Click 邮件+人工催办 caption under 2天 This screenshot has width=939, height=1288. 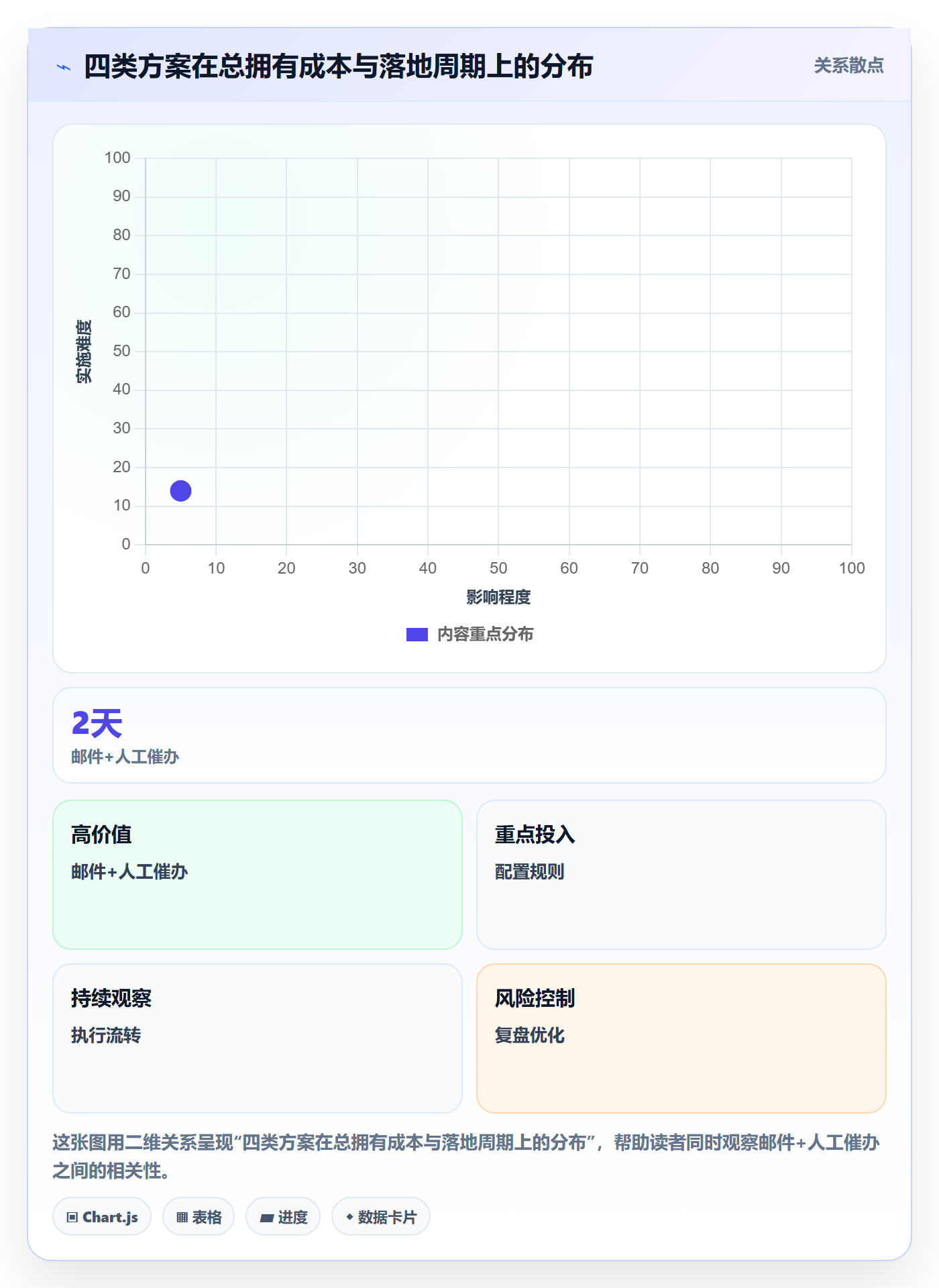(x=125, y=757)
